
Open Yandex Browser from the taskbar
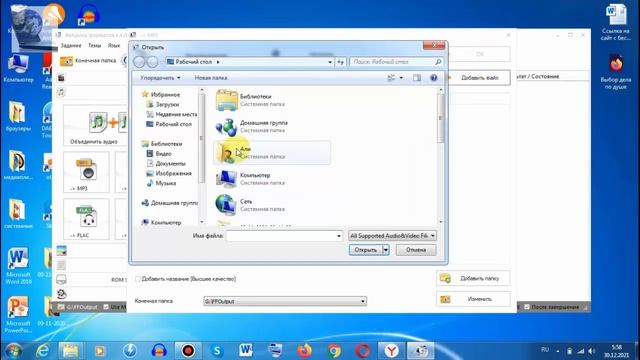pos(391,350)
